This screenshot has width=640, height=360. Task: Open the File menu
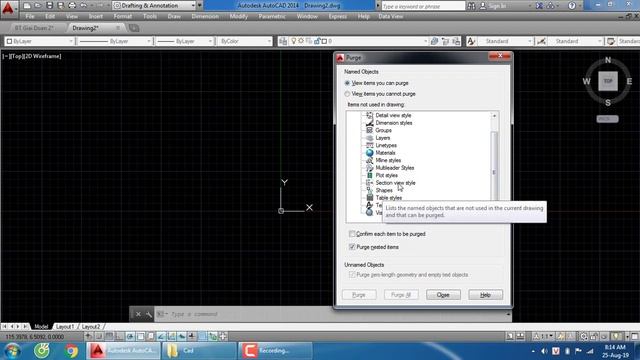[x=30, y=16]
